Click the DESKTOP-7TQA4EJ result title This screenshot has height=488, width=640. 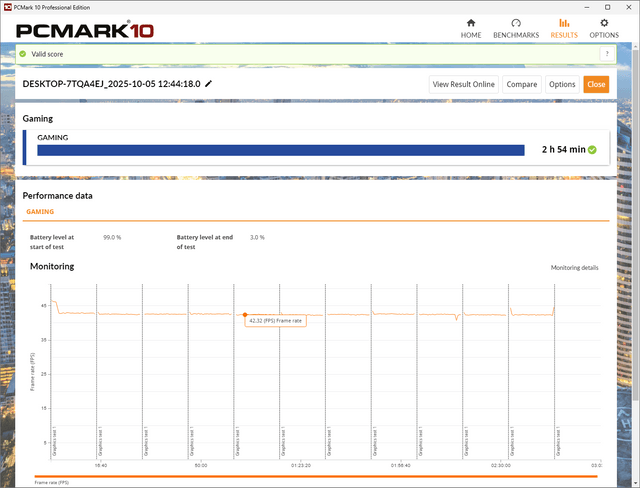pos(111,84)
